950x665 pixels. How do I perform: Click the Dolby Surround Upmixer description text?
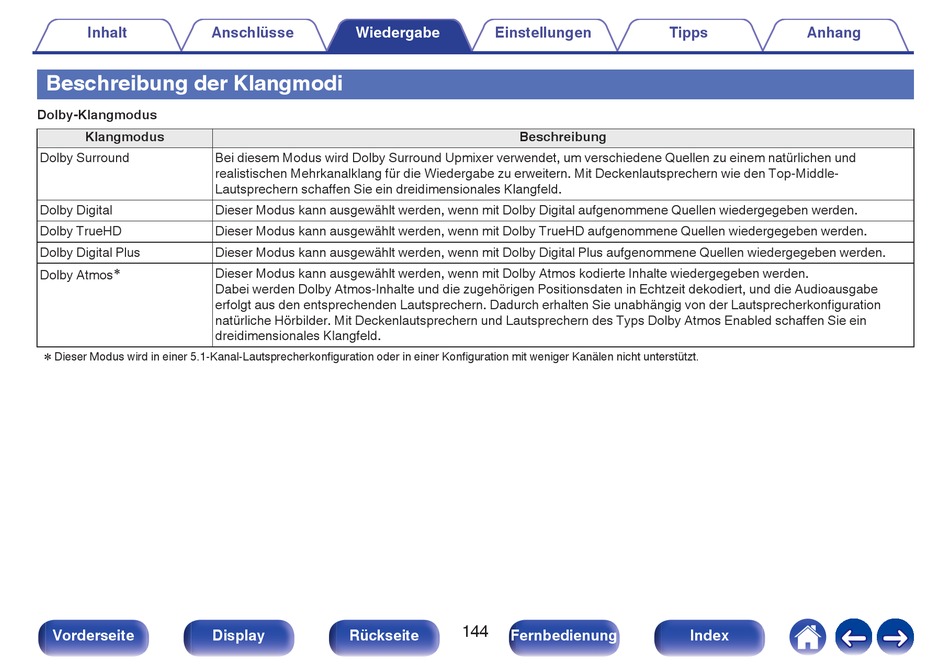pos(536,174)
